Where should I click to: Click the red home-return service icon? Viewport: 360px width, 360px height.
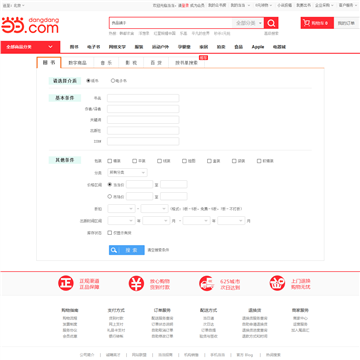[x=277, y=283]
